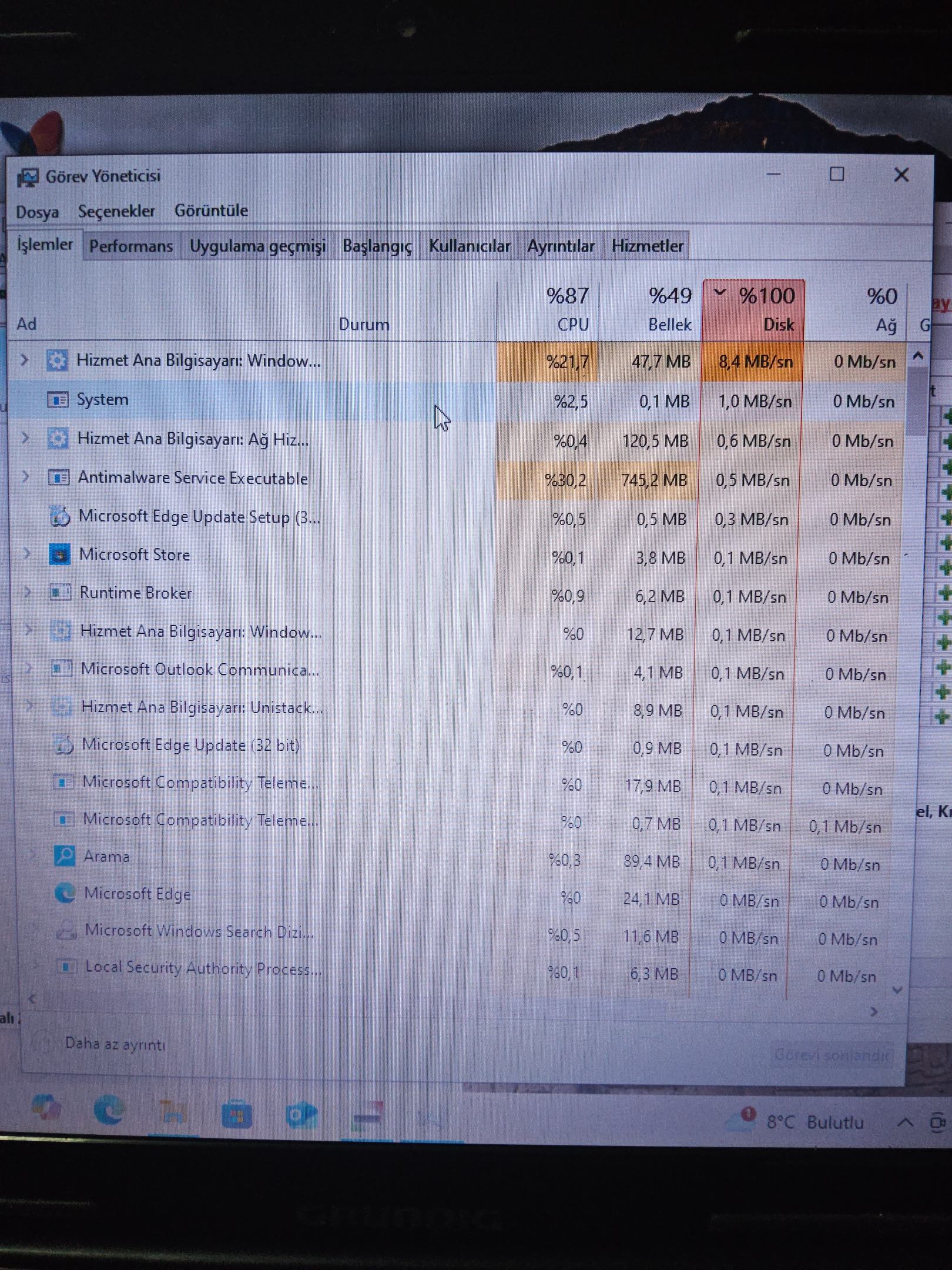Open Copilot from the taskbar
The height and width of the screenshot is (1270, 952).
click(x=46, y=1108)
